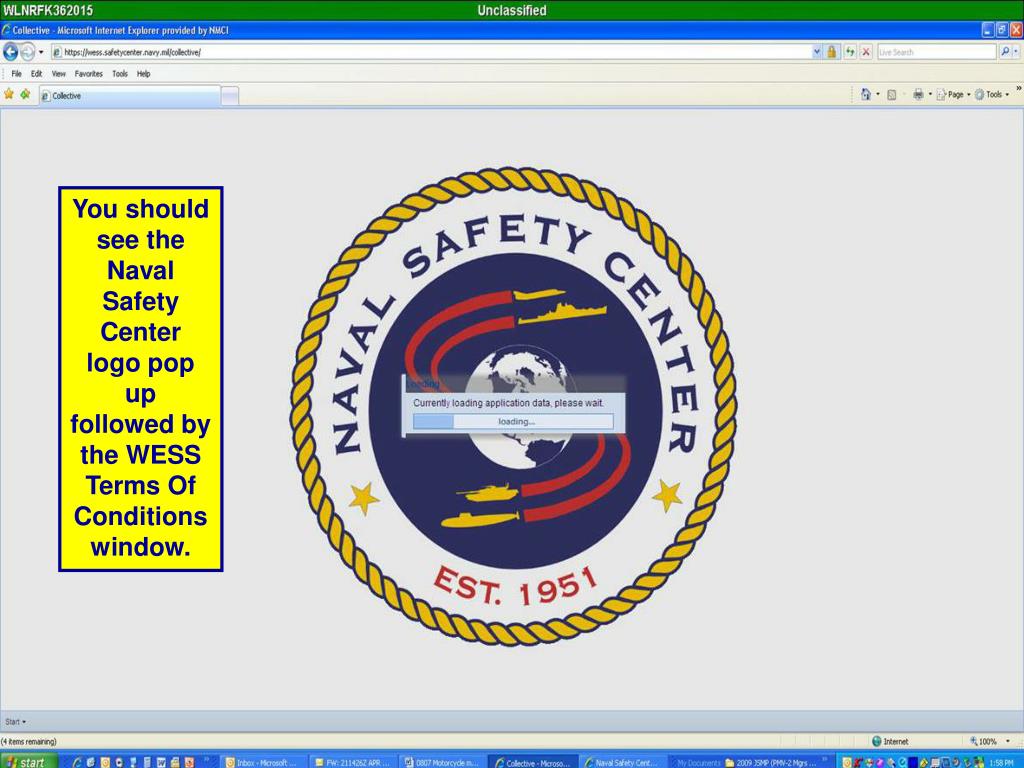
Task: Open the in-page Start menu
Action: tap(16, 722)
